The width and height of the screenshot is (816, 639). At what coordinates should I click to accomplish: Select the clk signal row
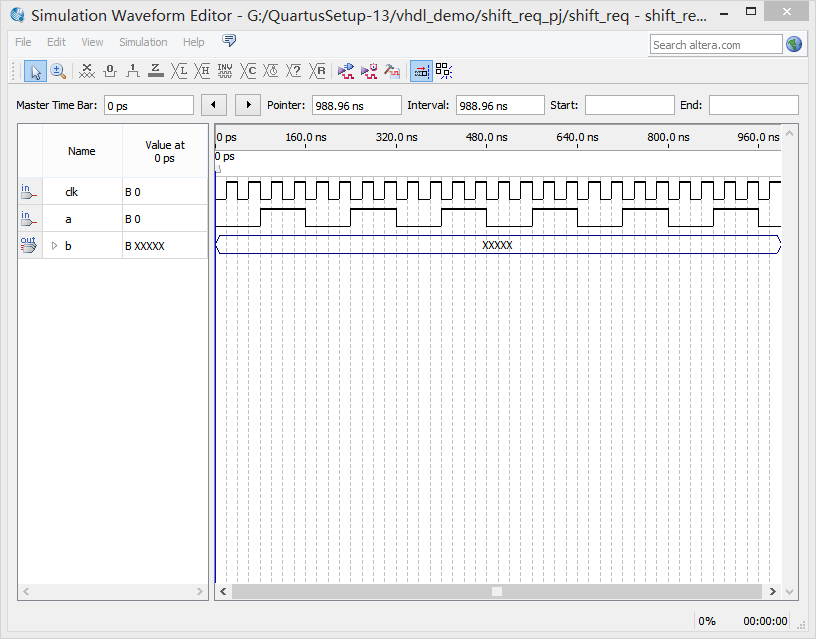click(113, 192)
